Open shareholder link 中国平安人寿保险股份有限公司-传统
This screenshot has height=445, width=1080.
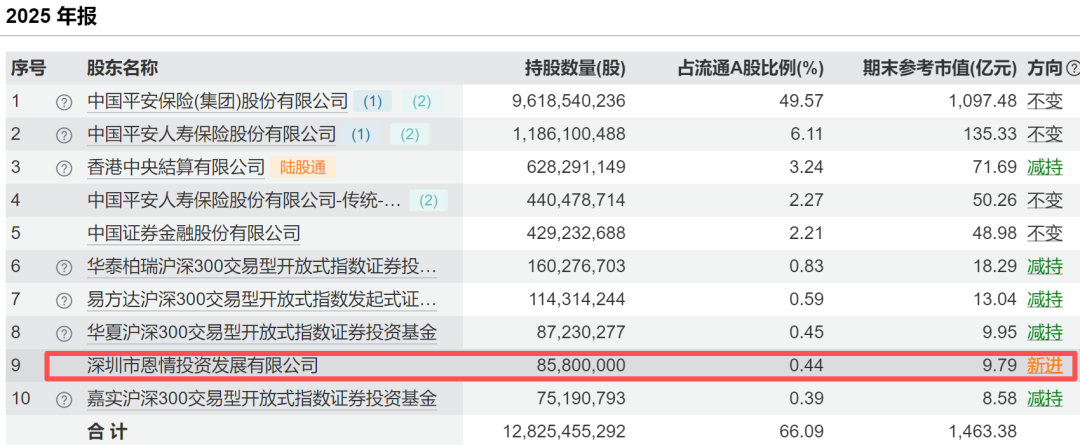pos(244,200)
